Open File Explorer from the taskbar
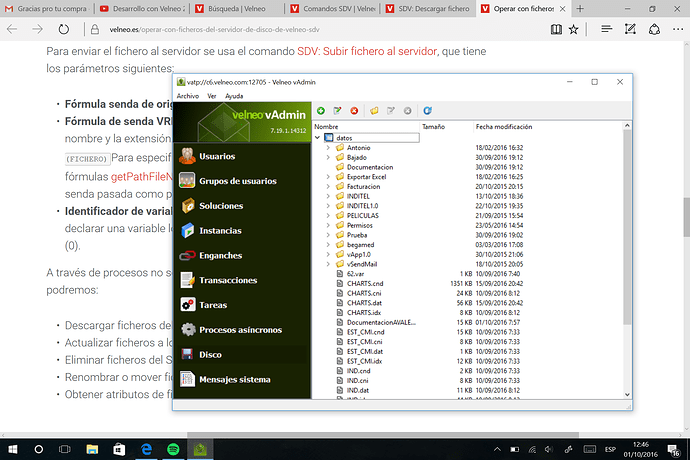The width and height of the screenshot is (690, 460). click(x=92, y=449)
